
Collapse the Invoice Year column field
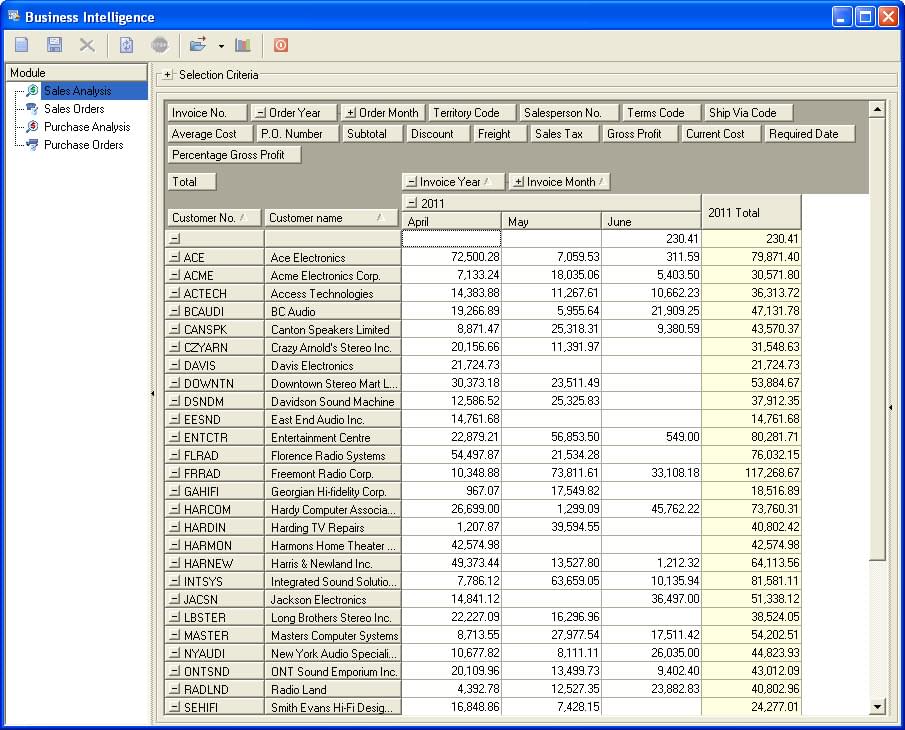pyautogui.click(x=412, y=182)
